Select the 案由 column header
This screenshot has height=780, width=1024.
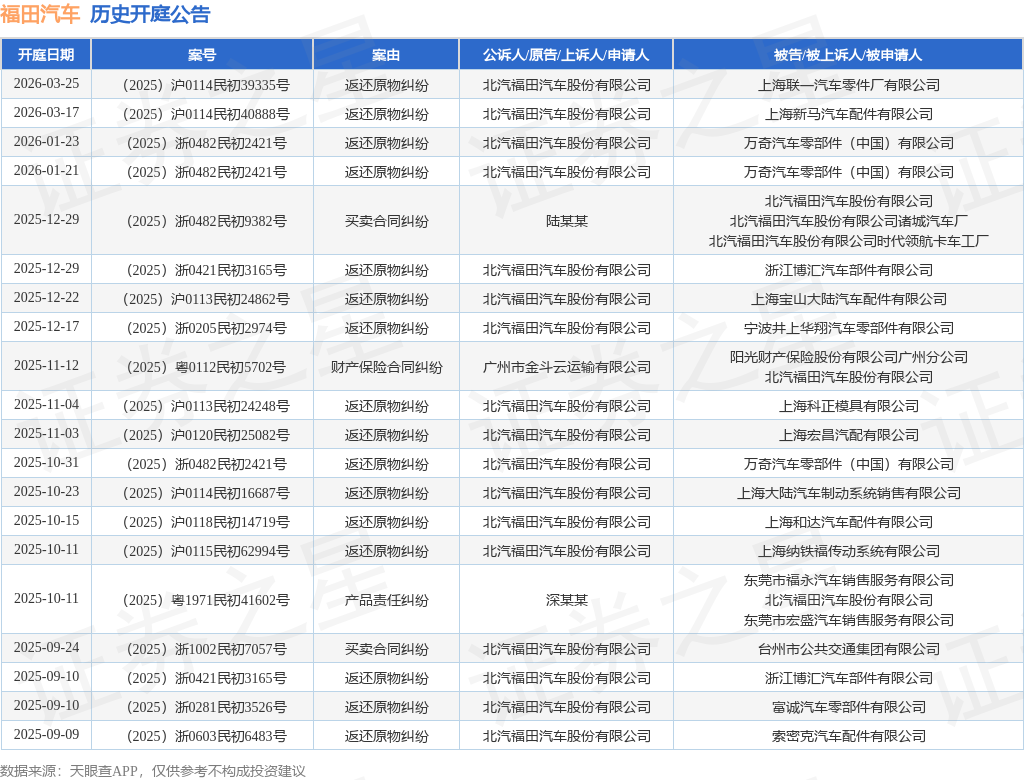point(386,54)
